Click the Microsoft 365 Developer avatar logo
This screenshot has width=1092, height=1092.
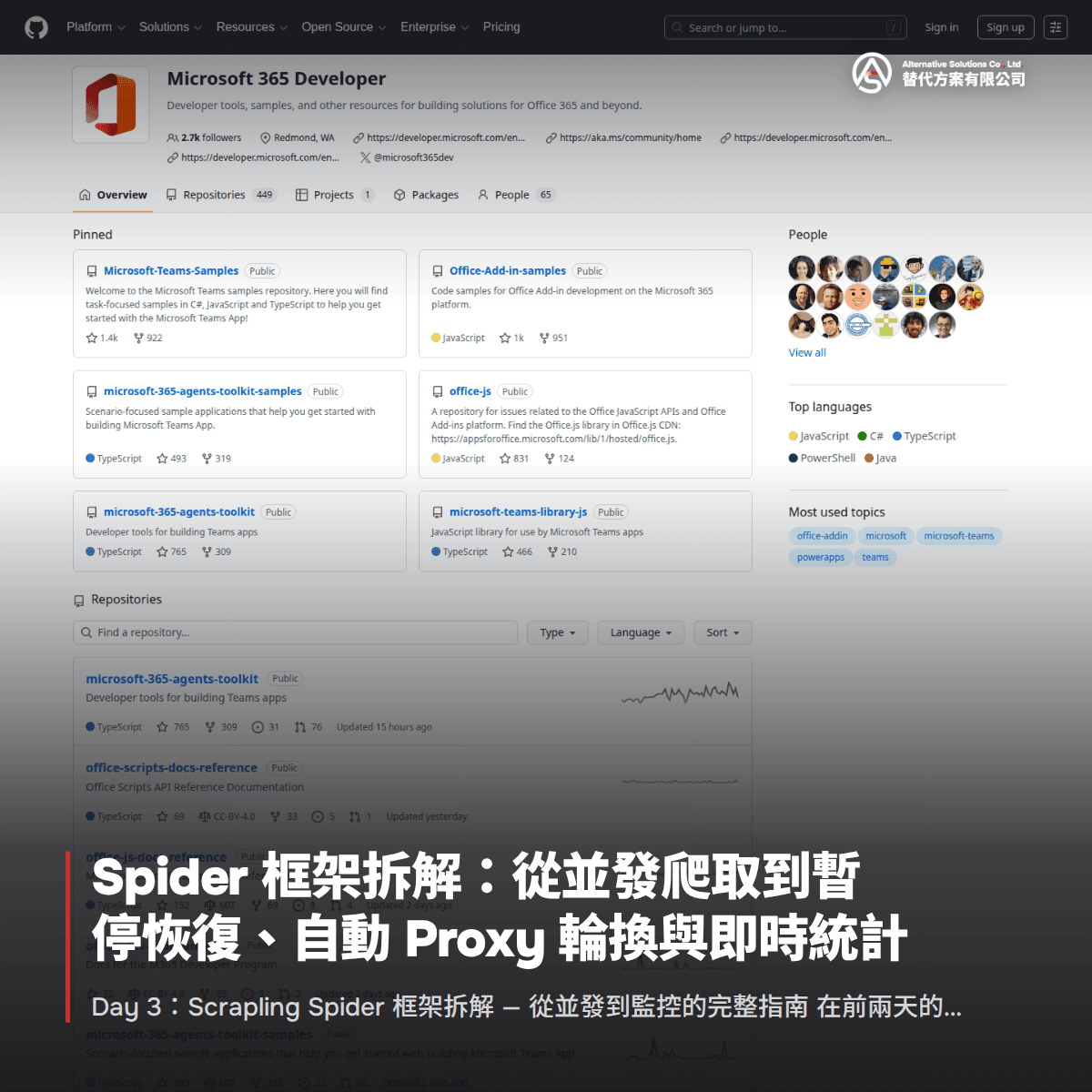[111, 106]
